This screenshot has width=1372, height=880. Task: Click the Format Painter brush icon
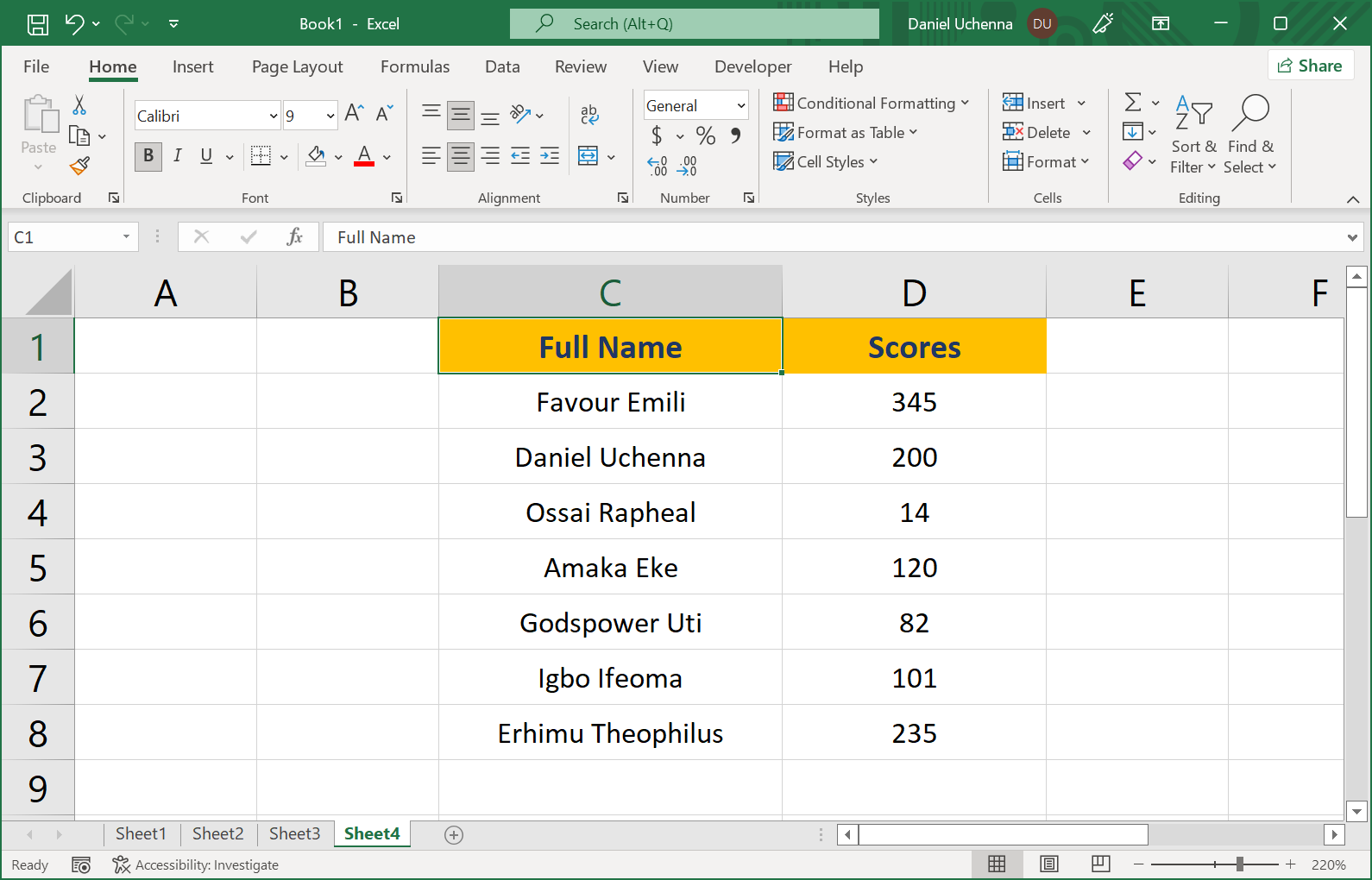(80, 165)
